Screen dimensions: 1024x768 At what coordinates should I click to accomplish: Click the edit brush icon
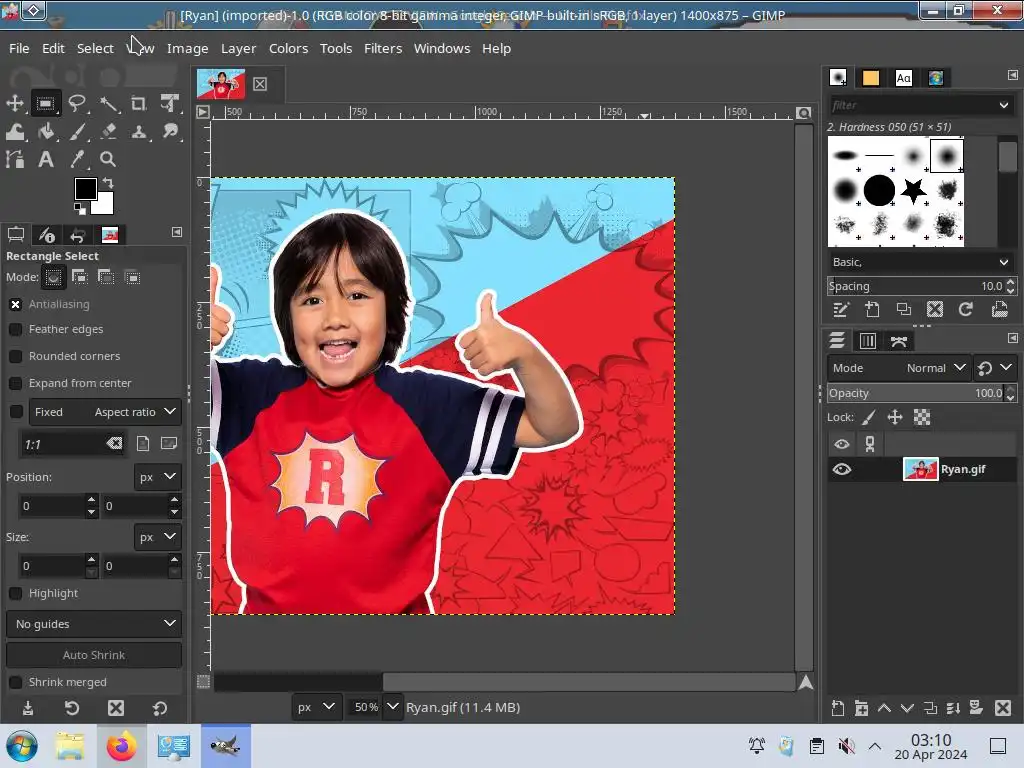840,310
